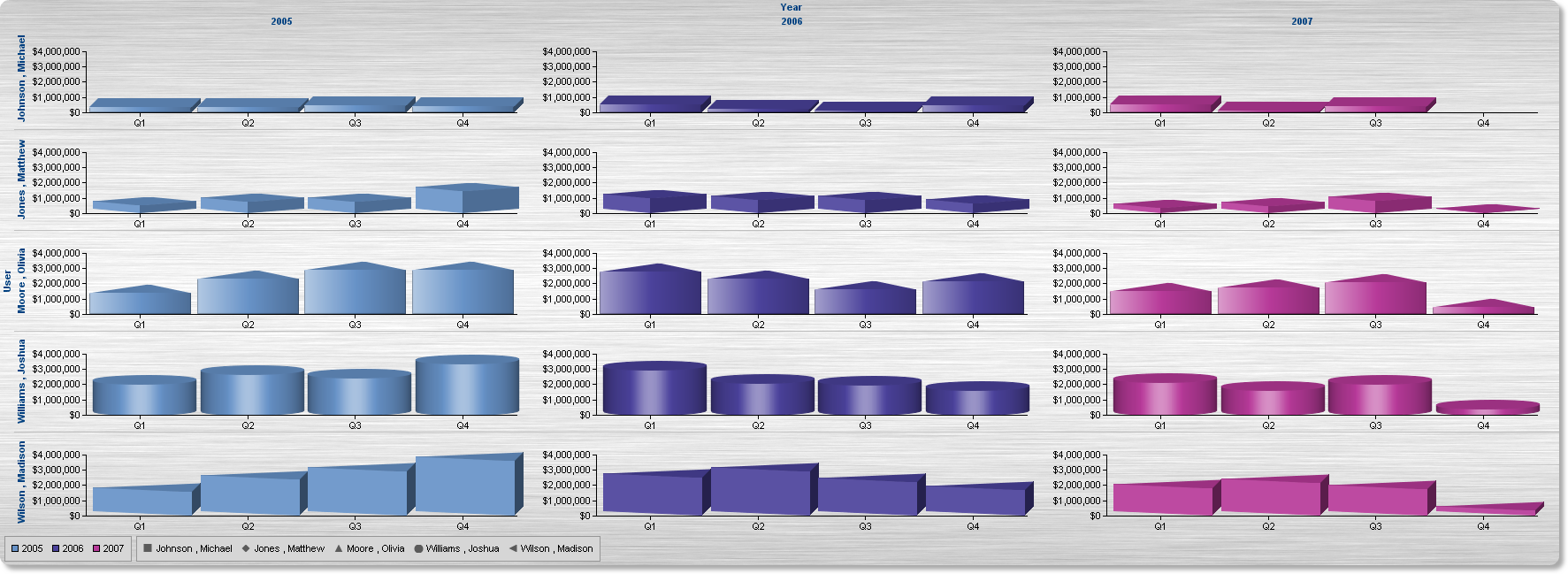Click Q1 axis label under Moore, Olivia 2005
Viewport: 1568px width, 574px height.
click(x=140, y=325)
